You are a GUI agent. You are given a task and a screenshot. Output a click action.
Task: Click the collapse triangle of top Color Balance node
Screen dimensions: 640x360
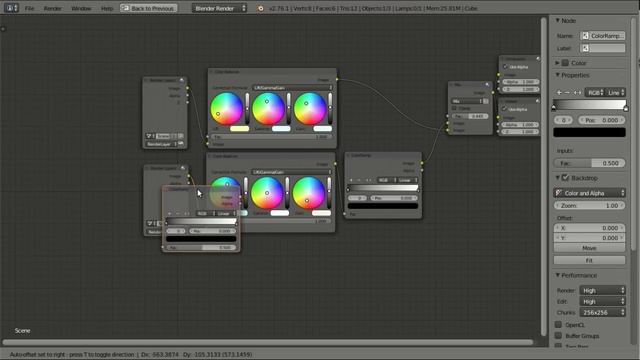tap(211, 72)
